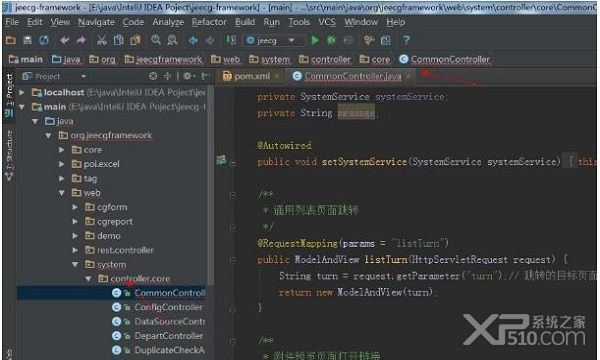Expand the localhost module node

[22, 92]
